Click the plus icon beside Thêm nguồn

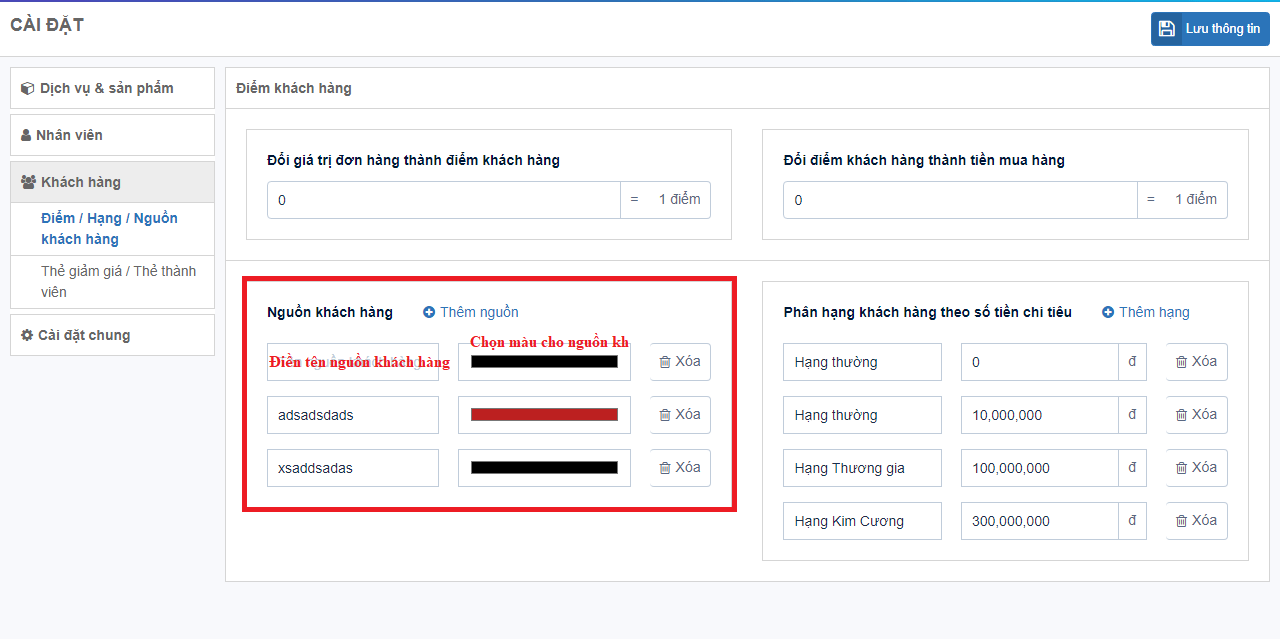(429, 312)
